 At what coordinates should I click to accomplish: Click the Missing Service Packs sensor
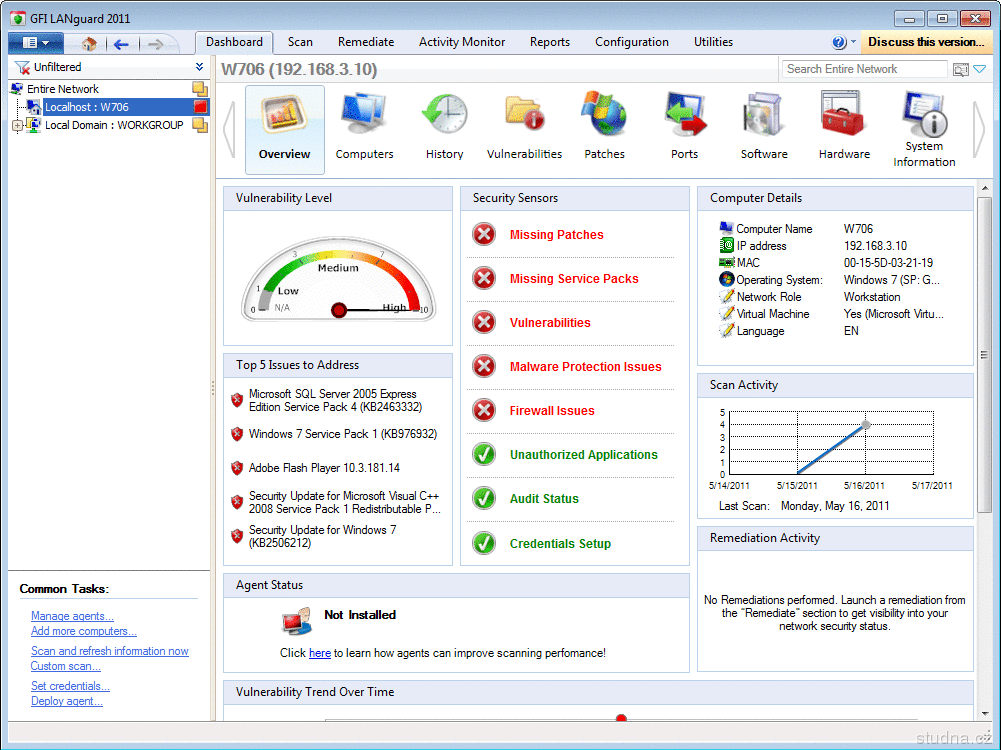coord(574,278)
